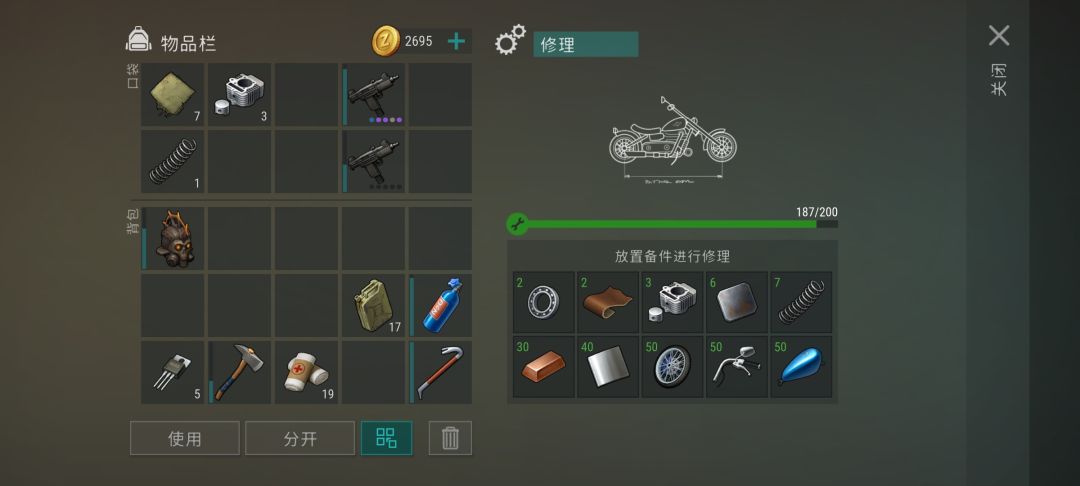Add coins with the plus icon
Screen dimensions: 1080x486
click(x=456, y=41)
